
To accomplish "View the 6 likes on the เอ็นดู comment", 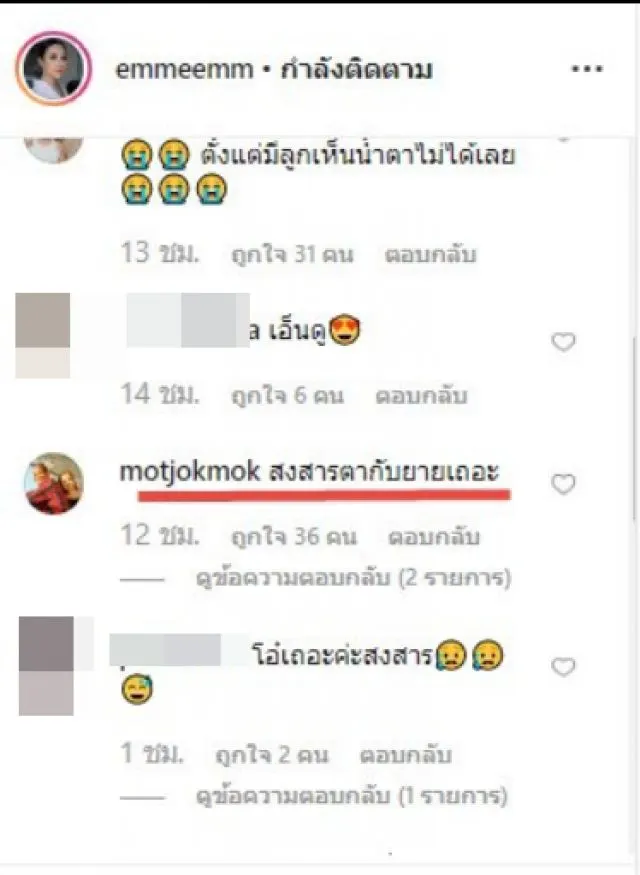I will [287, 396].
